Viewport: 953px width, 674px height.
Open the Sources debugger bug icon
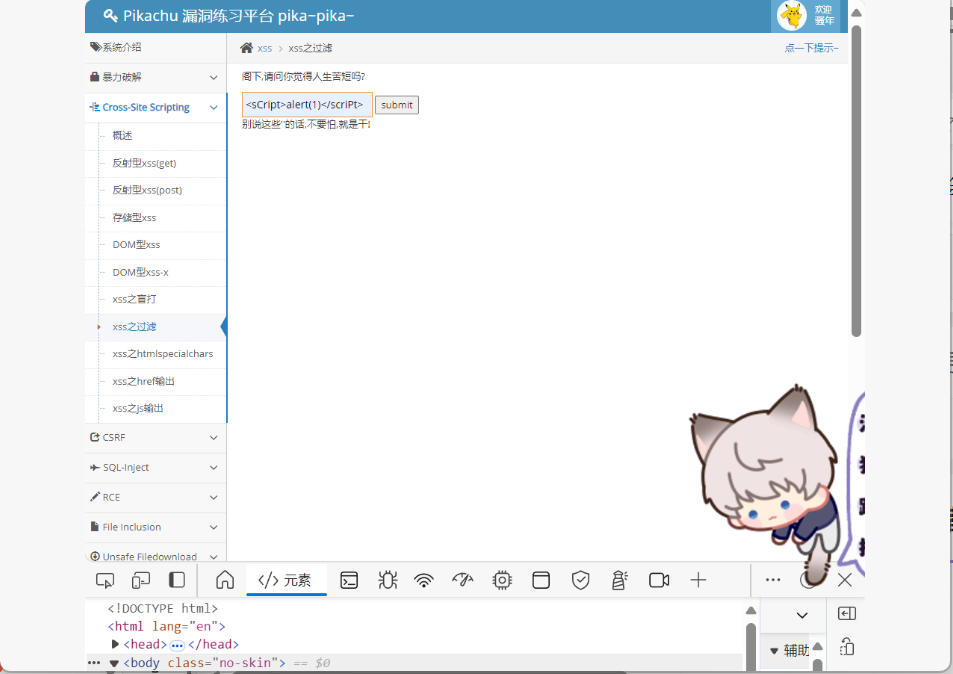(387, 580)
